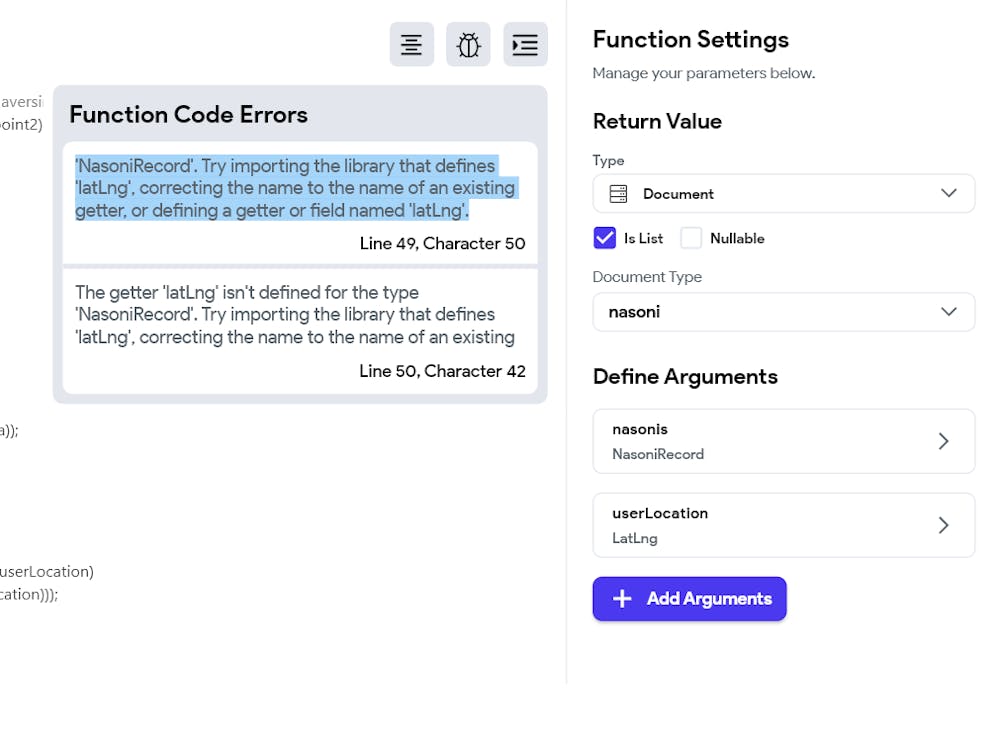Open the bug error checker icon
Viewport: 1000px width, 742px height.
click(468, 44)
